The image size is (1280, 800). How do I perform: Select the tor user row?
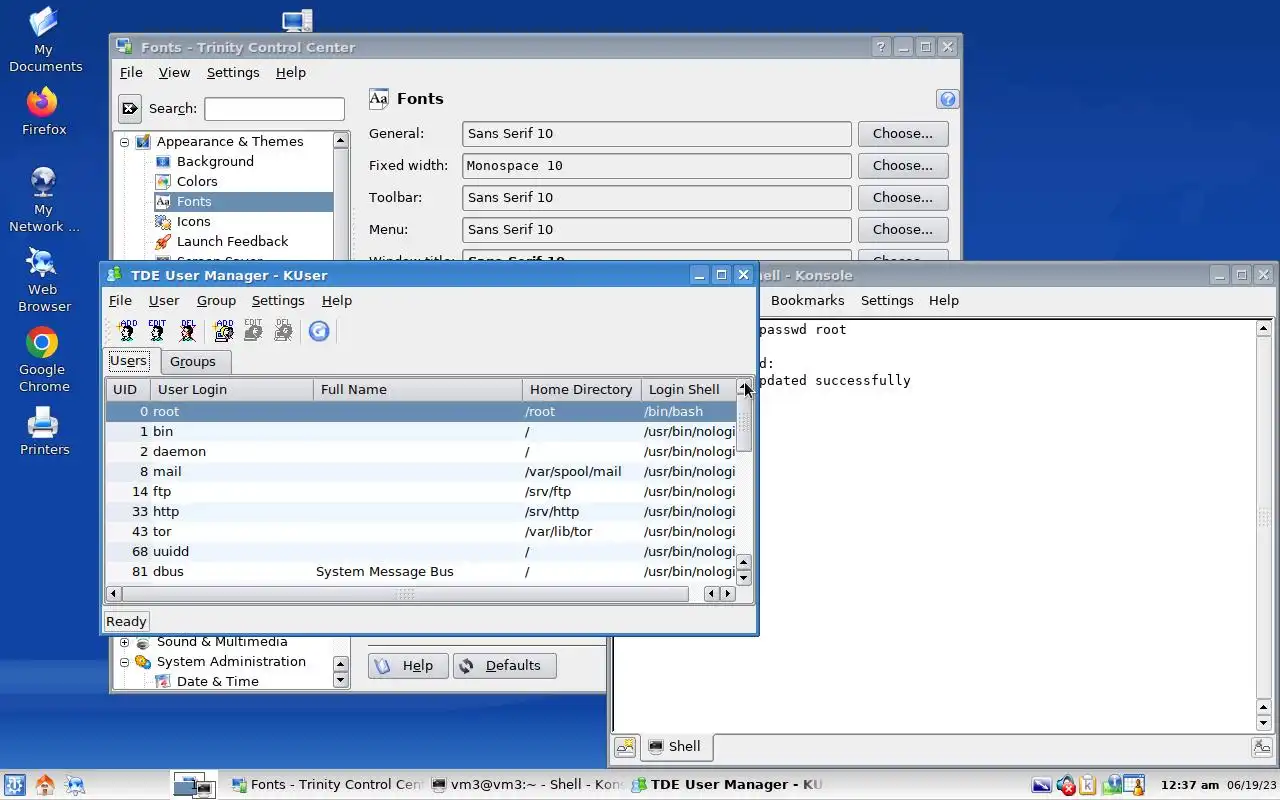421,531
